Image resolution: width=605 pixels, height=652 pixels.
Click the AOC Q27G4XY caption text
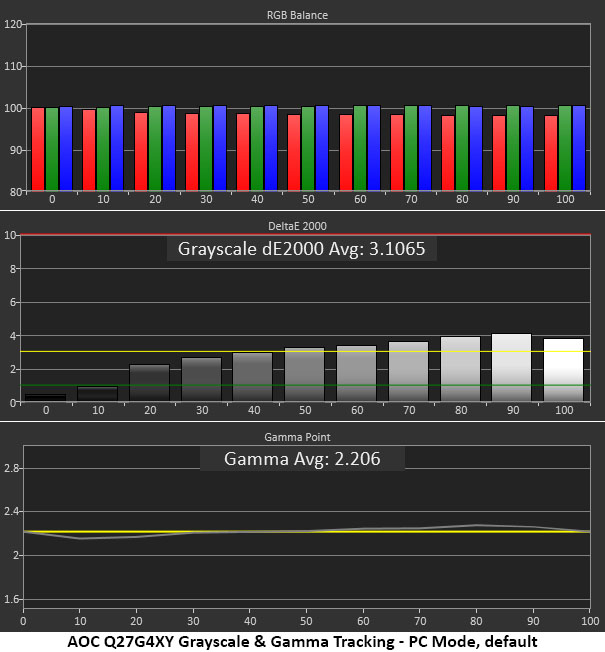[x=302, y=642]
